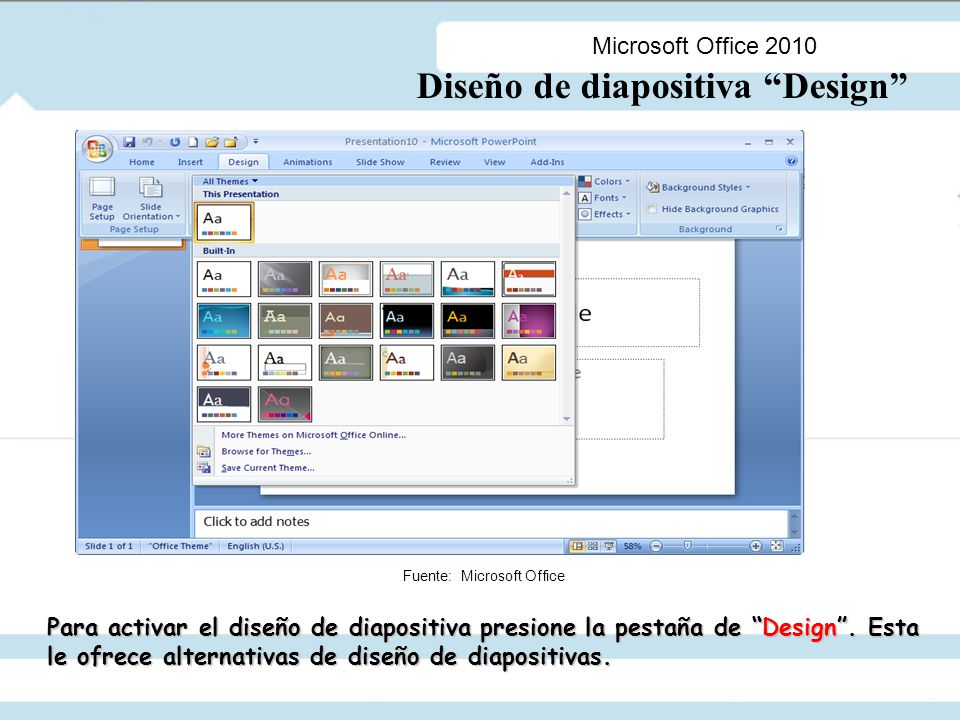Click the New blank document icon
The image size is (960, 720).
(193, 142)
